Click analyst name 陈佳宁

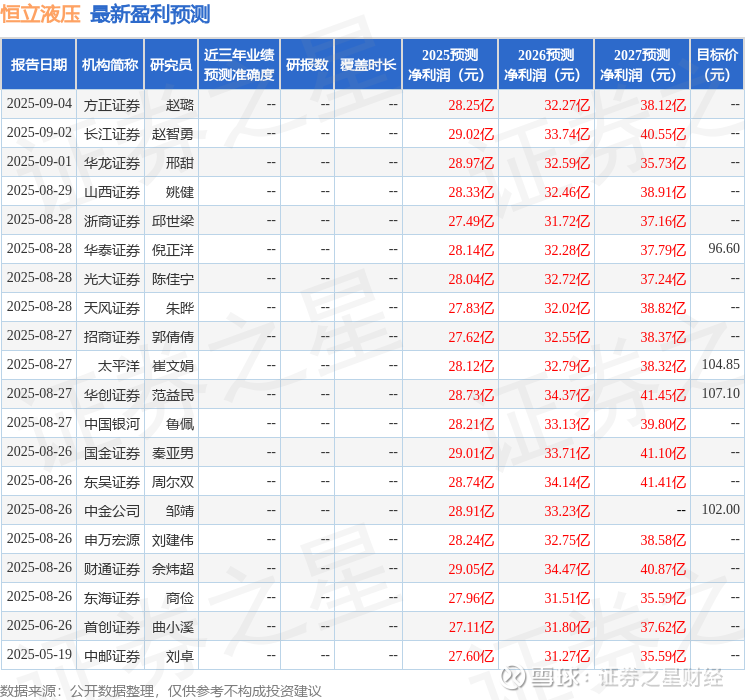click(x=172, y=279)
